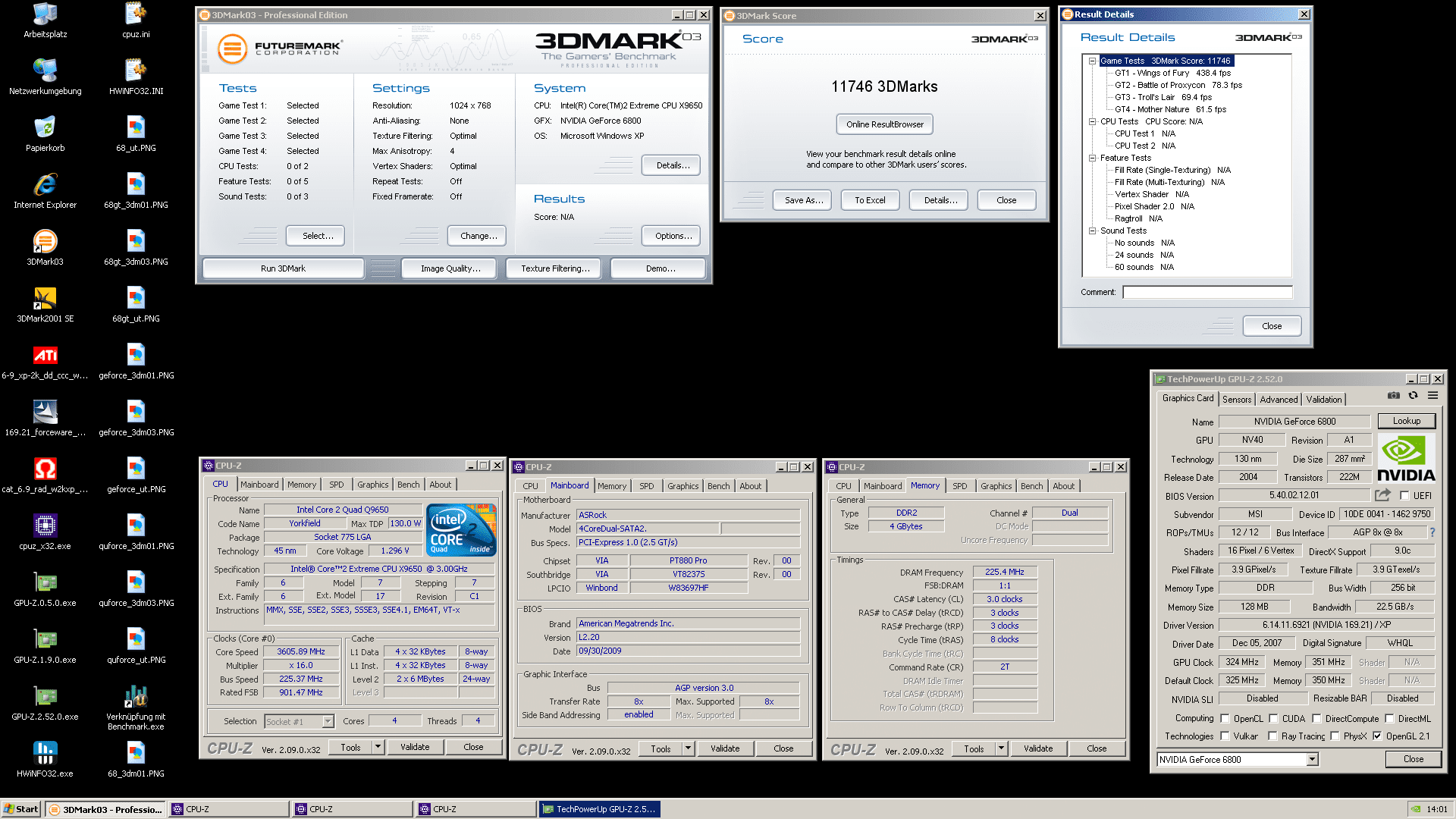This screenshot has height=819, width=1456.
Task: Open SPD tab in leftmost CPU-Z window
Action: click(x=337, y=485)
